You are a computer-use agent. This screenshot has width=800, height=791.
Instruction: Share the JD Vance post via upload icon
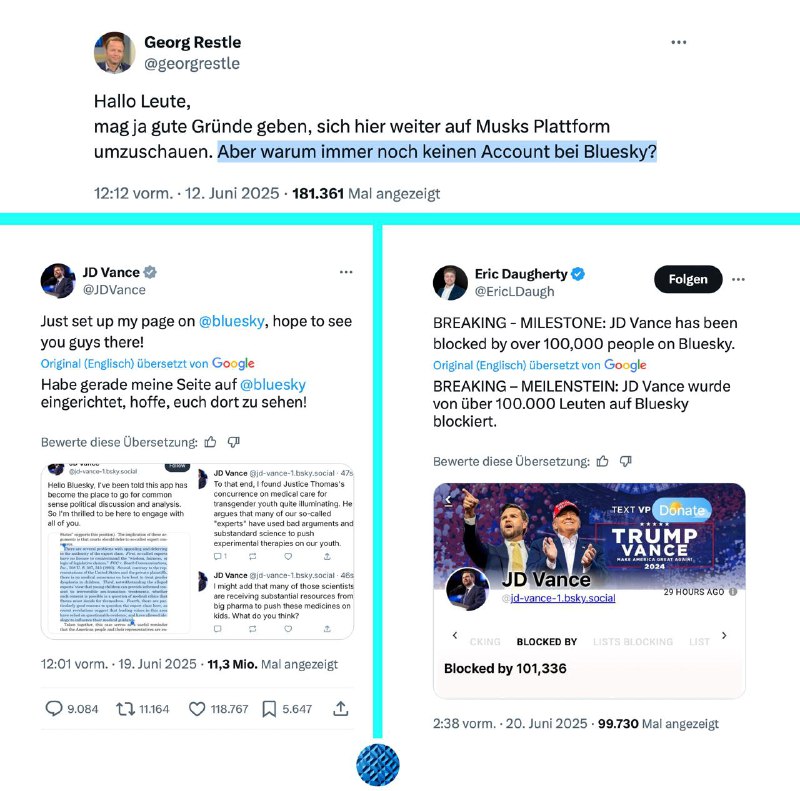point(340,708)
